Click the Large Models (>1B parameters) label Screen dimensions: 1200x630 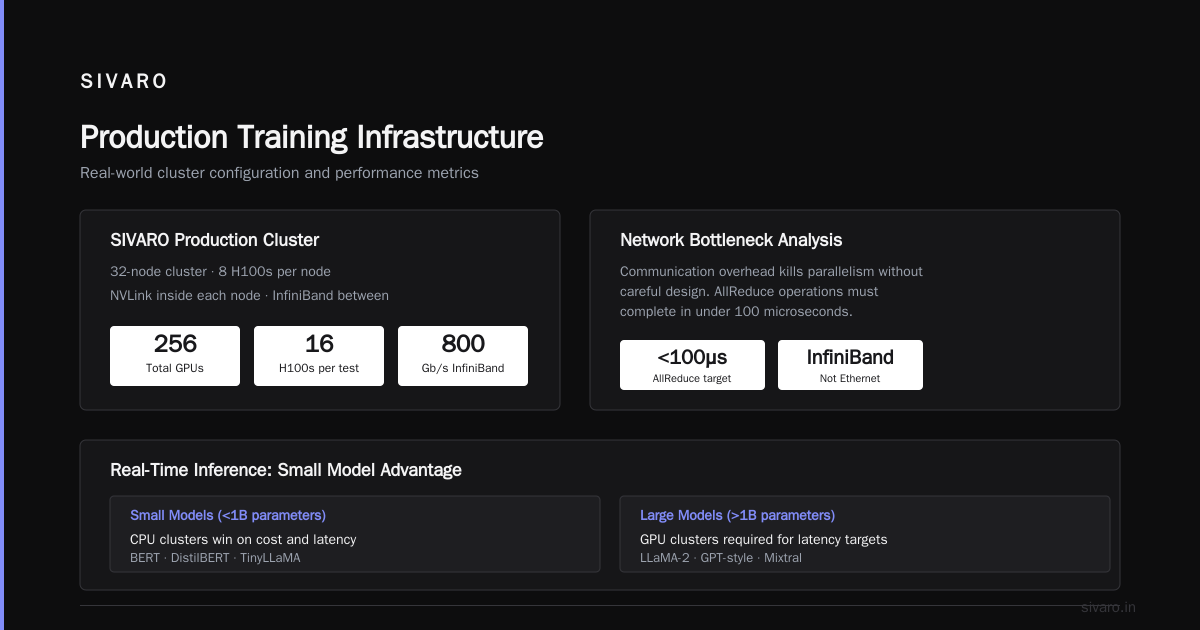click(x=737, y=515)
